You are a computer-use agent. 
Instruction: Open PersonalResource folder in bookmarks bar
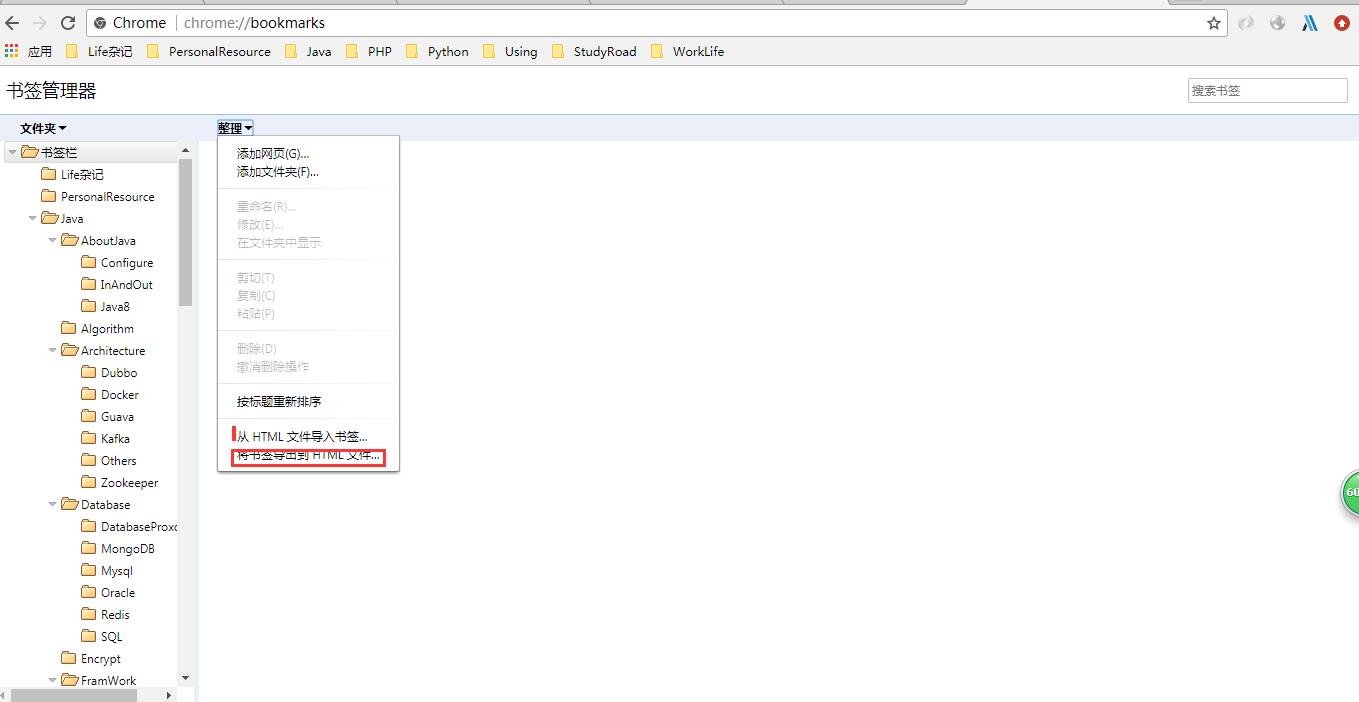pyautogui.click(x=209, y=51)
